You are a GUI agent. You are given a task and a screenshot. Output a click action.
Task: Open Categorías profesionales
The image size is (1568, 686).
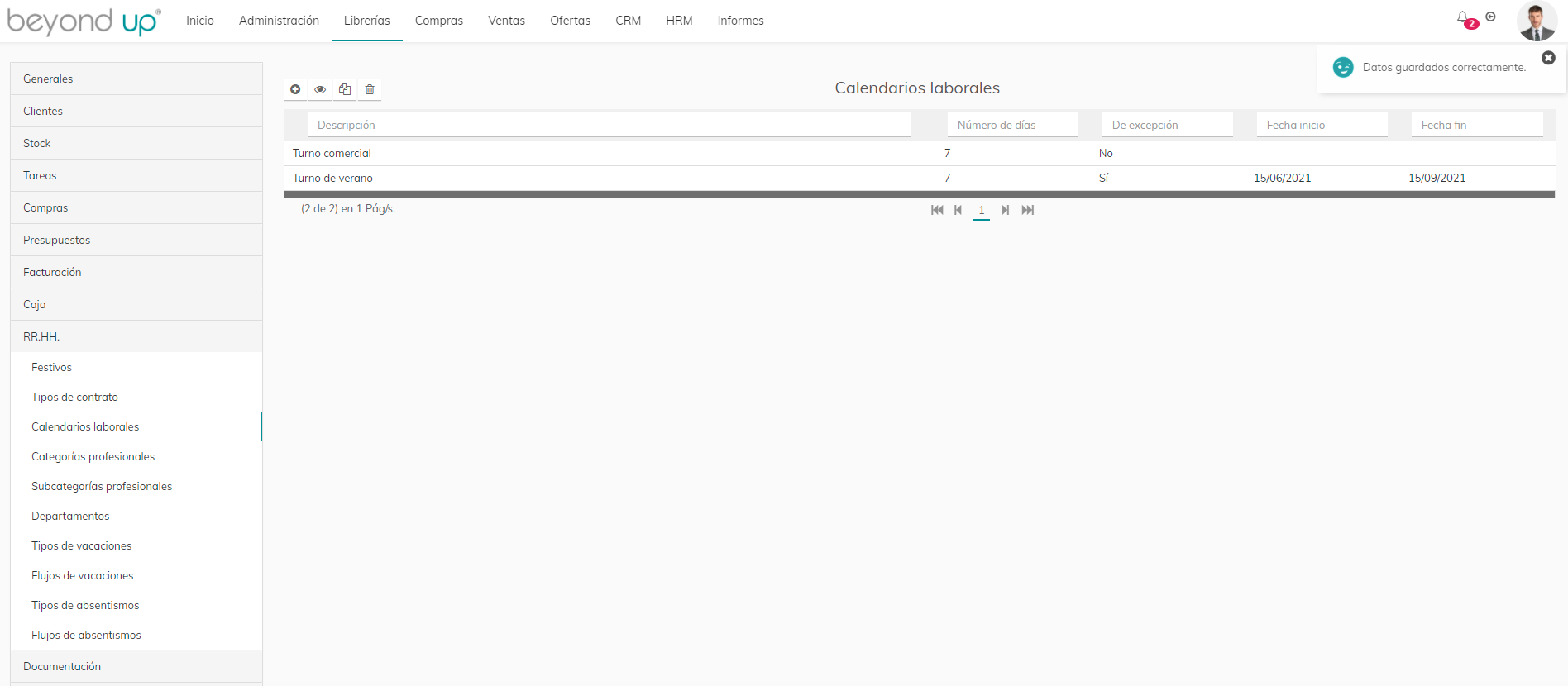136,456
